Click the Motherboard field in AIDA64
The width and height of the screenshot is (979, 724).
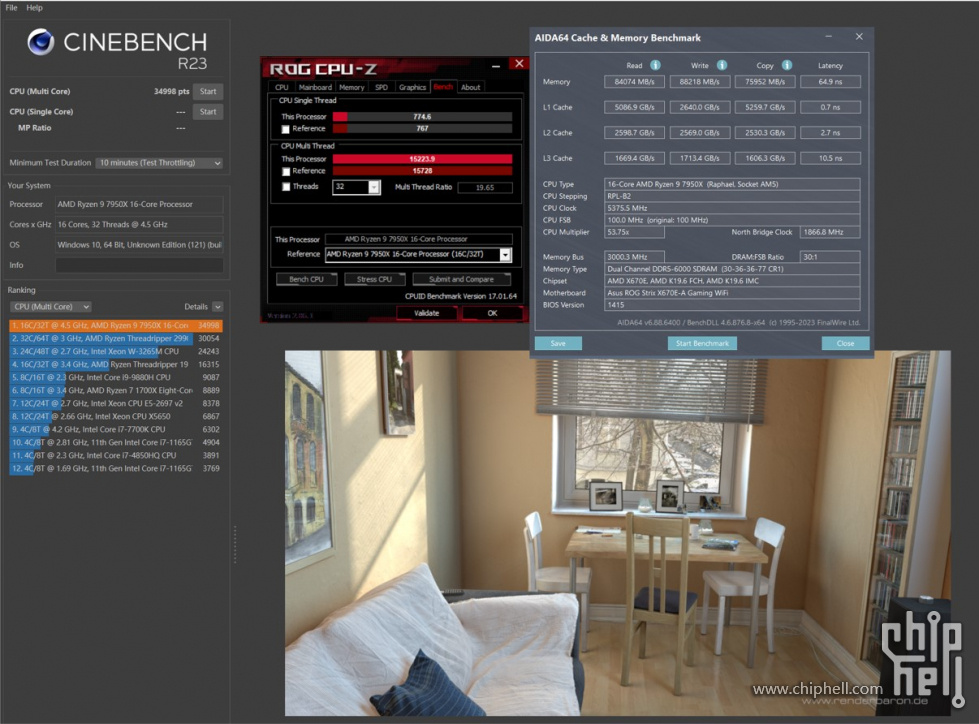(732, 293)
